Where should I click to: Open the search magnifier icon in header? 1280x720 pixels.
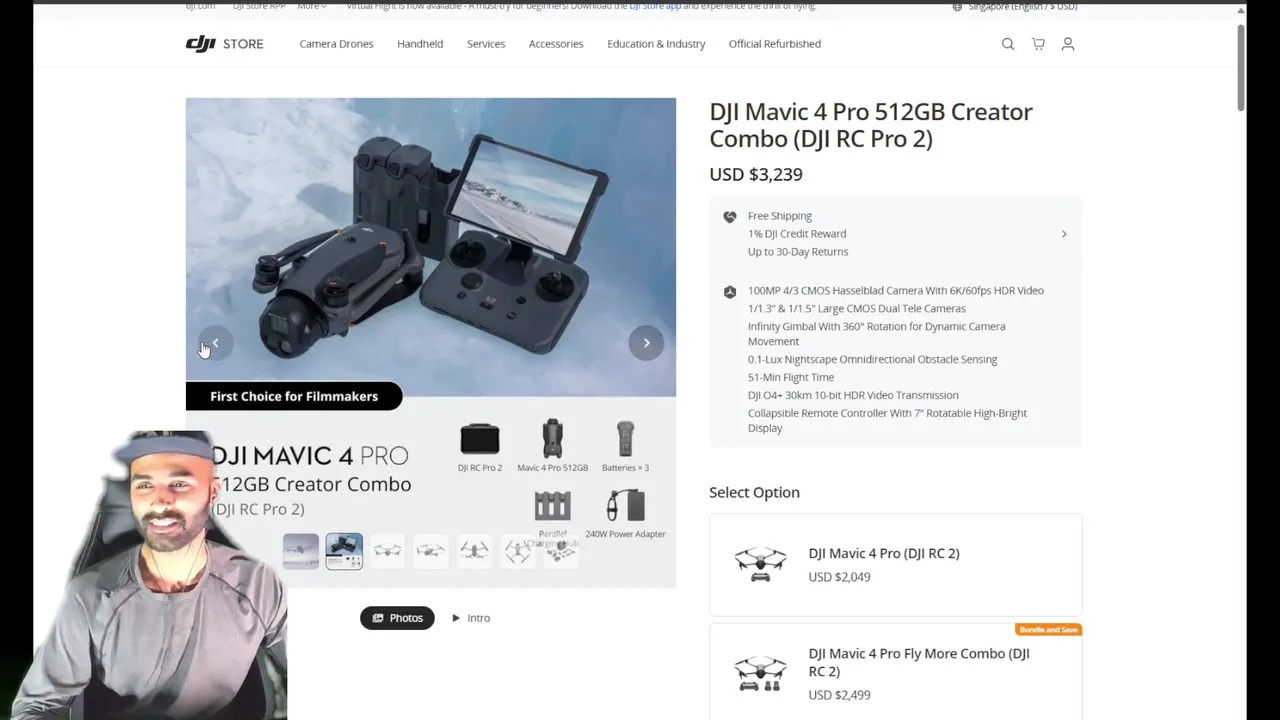click(x=1008, y=44)
